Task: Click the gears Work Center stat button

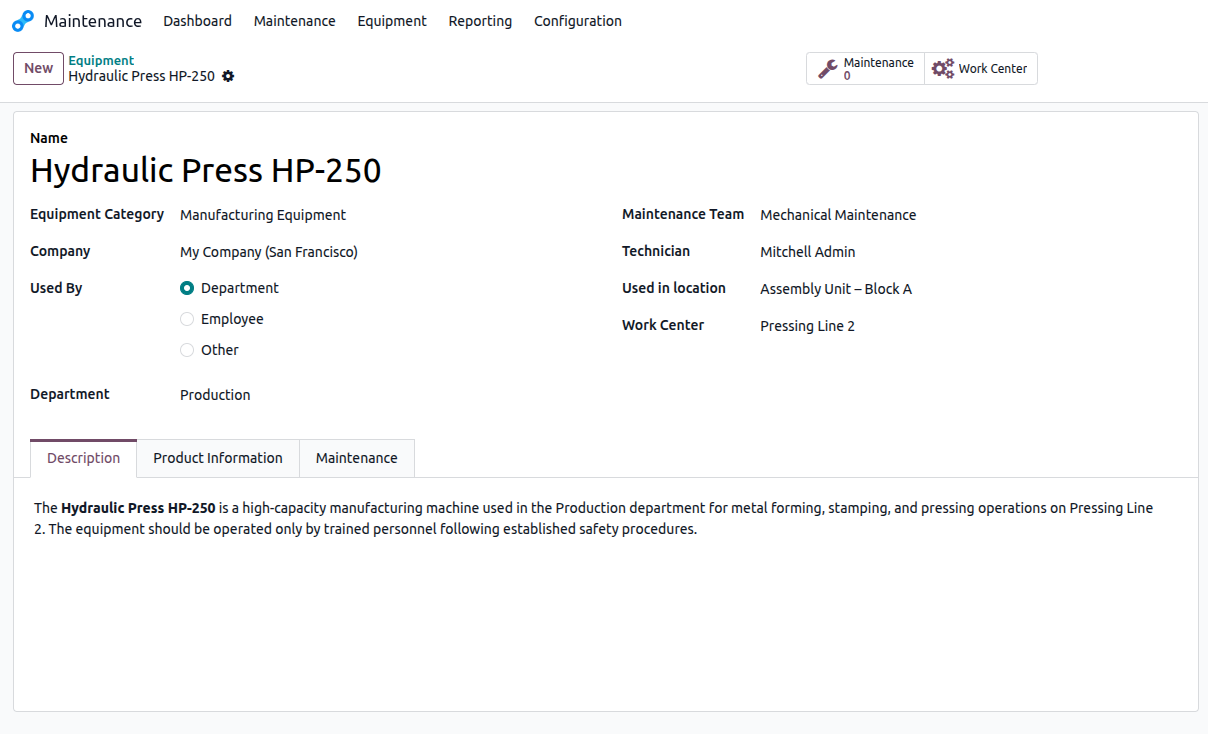Action: (981, 69)
